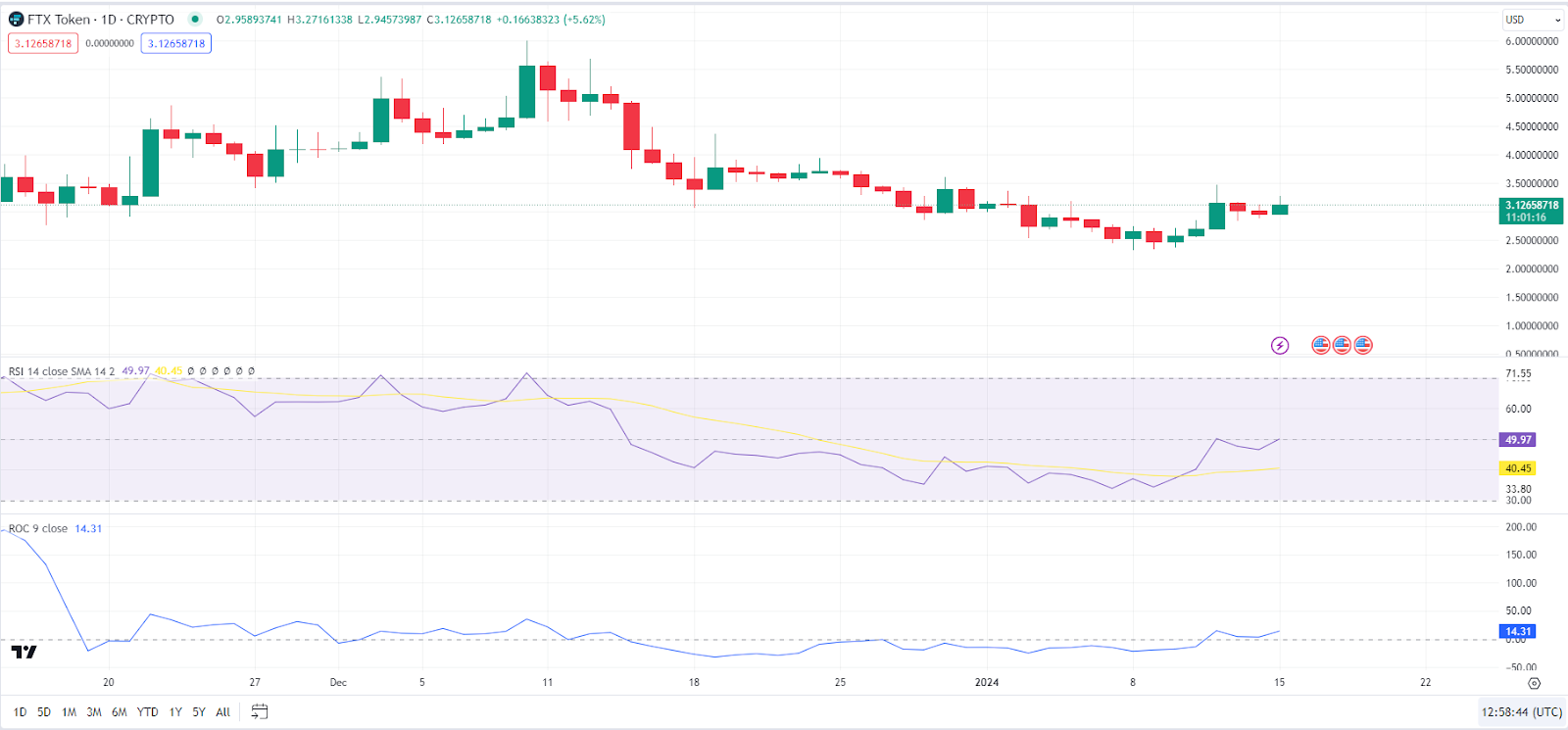Viewport: 1568px width, 730px height.
Task: Select the 3M time range
Action: click(94, 712)
